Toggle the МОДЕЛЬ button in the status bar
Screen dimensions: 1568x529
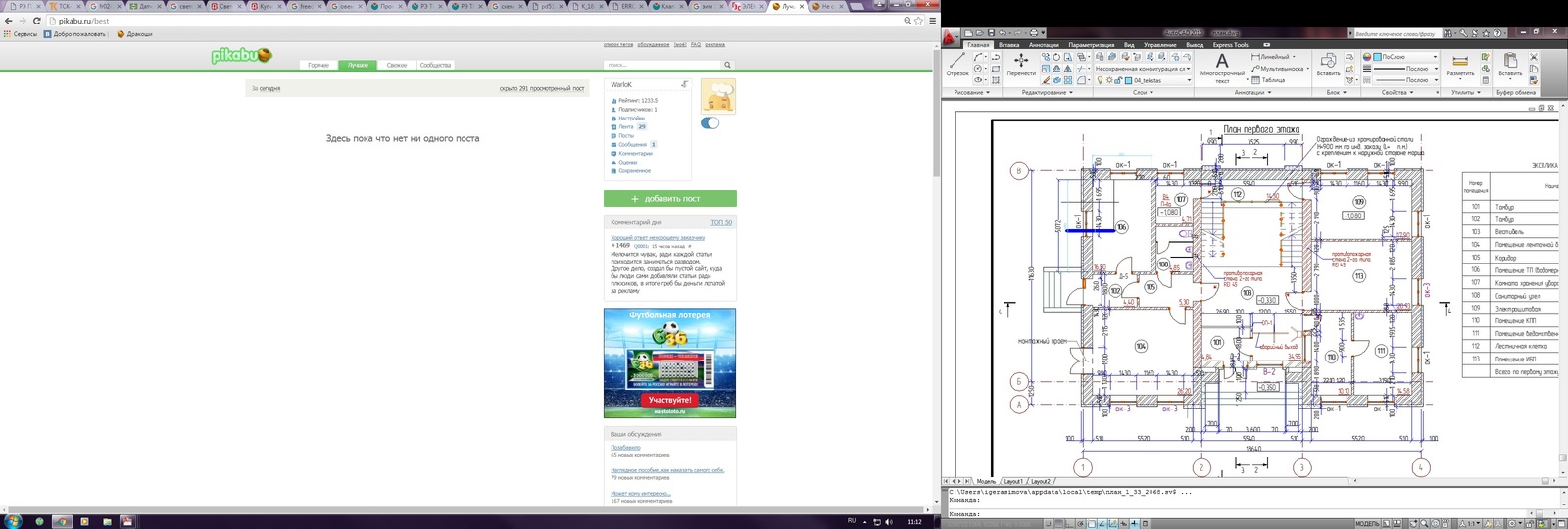[1367, 523]
